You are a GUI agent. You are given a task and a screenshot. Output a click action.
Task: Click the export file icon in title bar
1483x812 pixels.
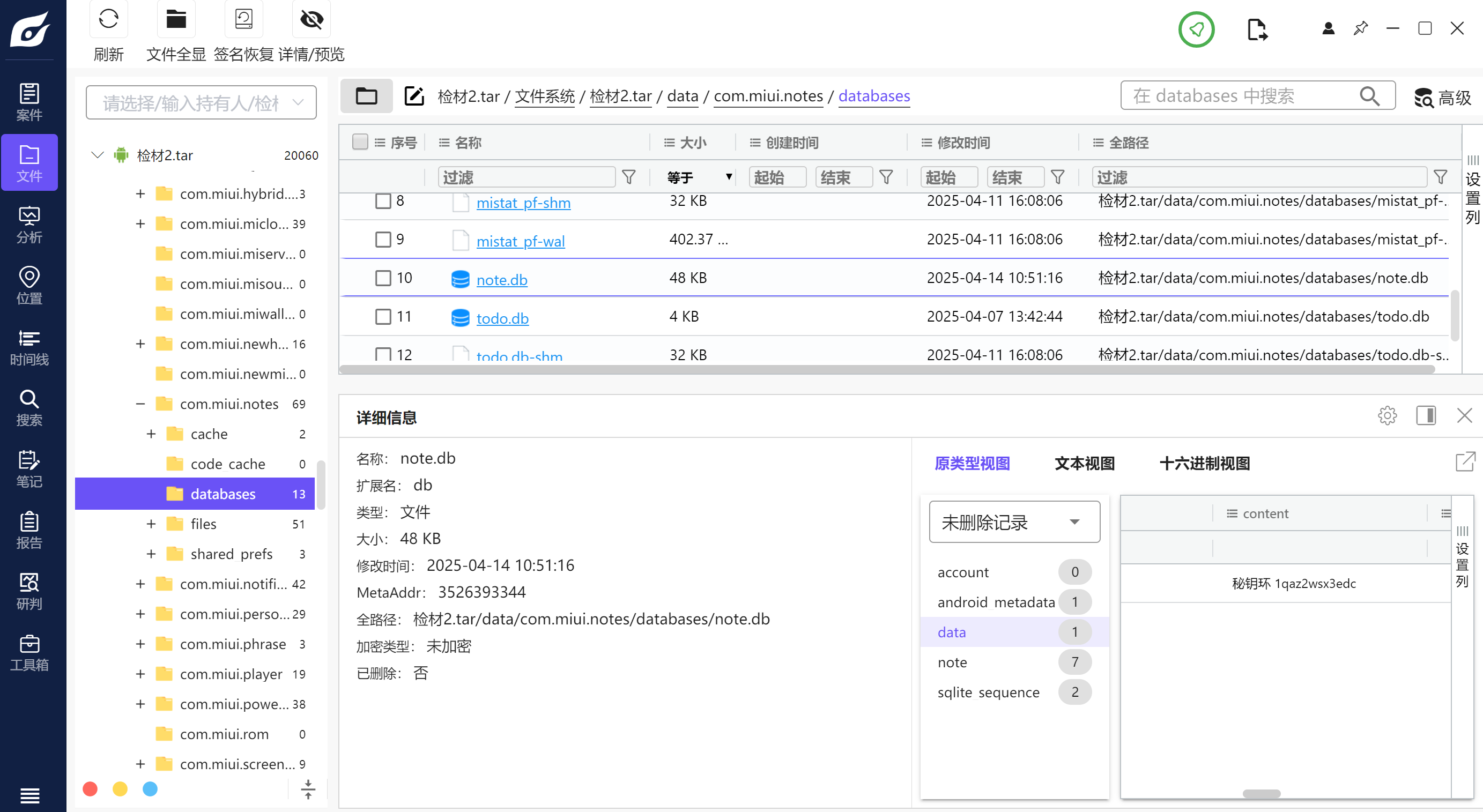coord(1257,29)
